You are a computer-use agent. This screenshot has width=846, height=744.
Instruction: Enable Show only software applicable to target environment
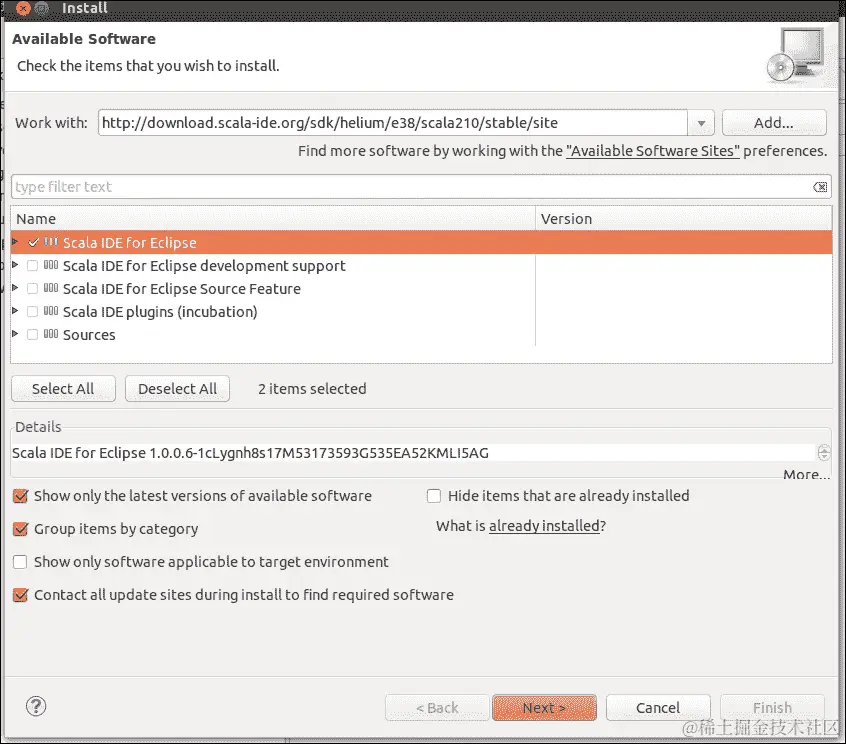[20, 562]
